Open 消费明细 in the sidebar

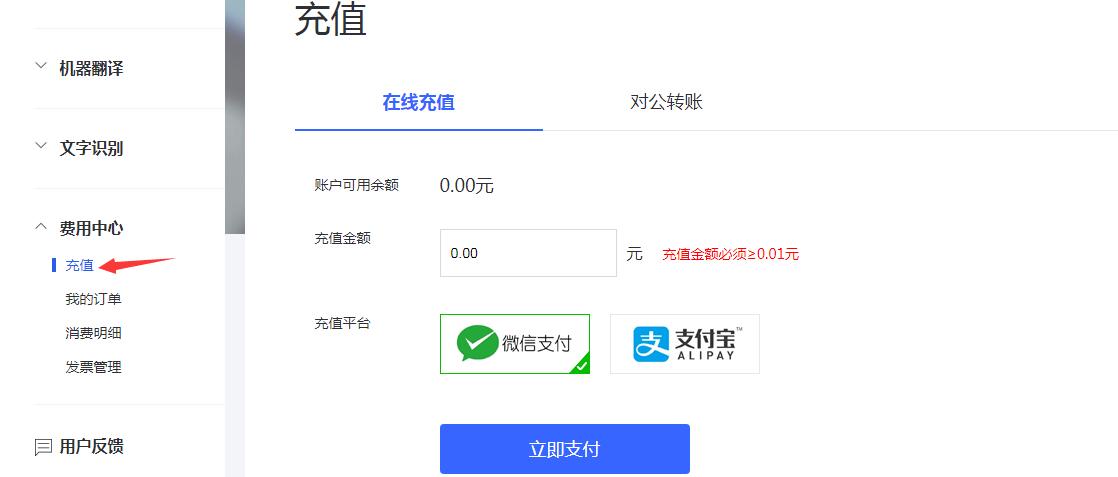tap(93, 333)
